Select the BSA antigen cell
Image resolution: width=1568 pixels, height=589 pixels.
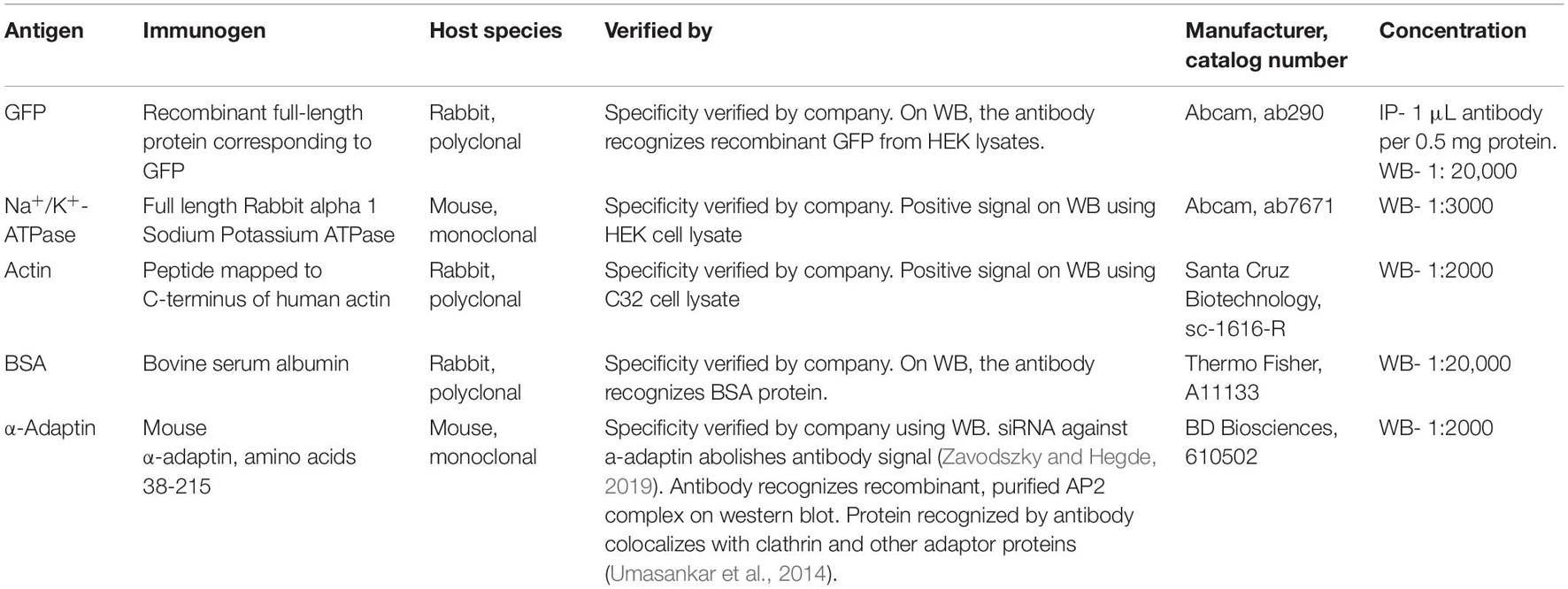(26, 363)
